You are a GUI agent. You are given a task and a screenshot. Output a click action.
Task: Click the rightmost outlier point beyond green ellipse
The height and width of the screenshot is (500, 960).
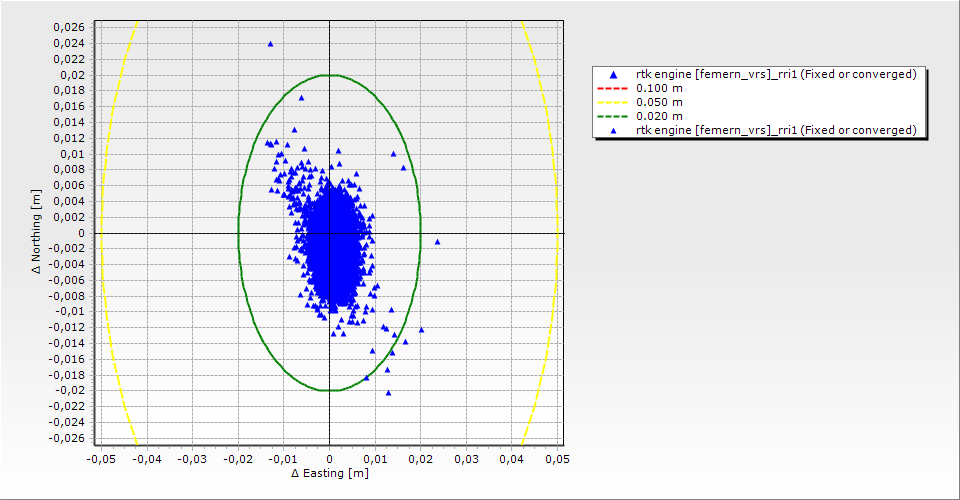437,242
